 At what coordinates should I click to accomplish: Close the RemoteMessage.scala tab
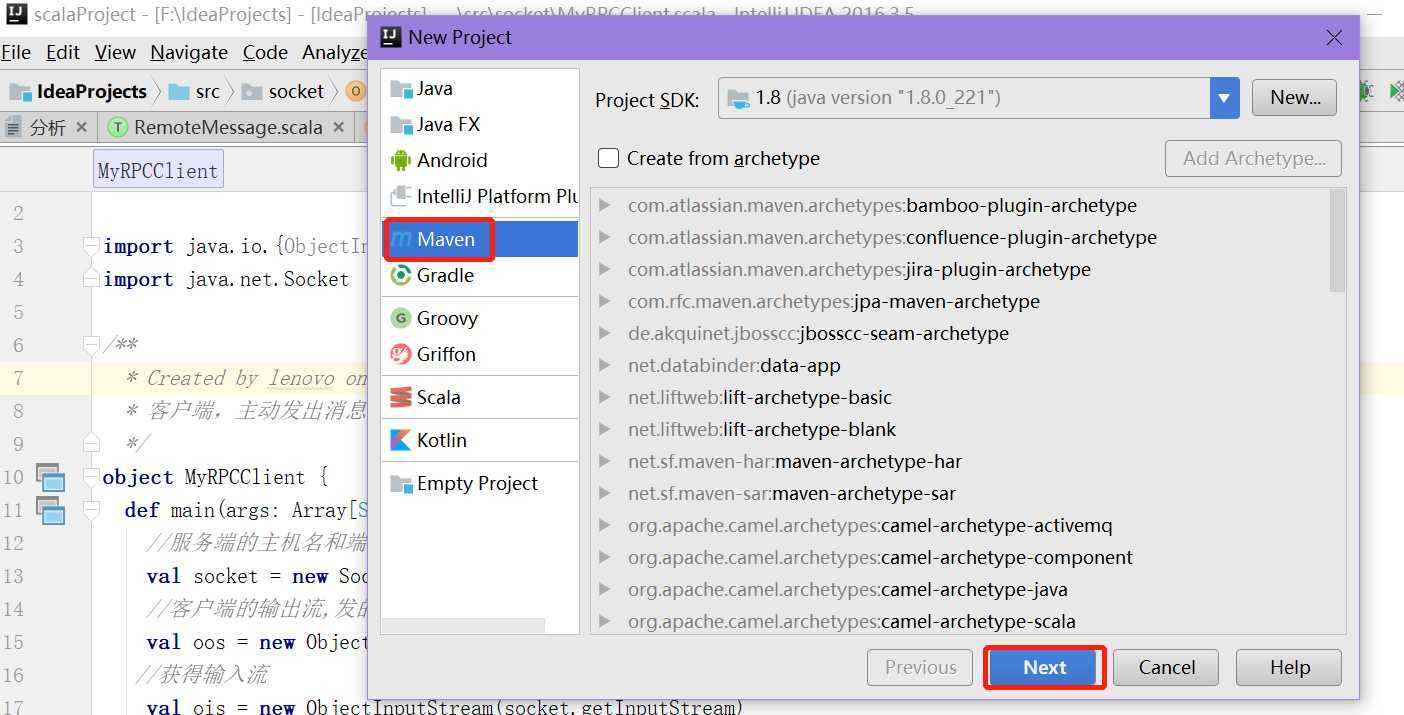coord(339,127)
